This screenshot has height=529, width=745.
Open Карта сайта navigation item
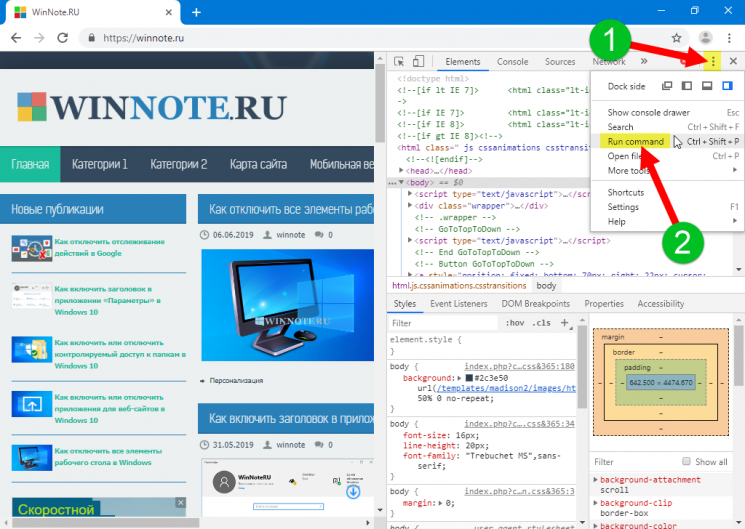tap(258, 164)
